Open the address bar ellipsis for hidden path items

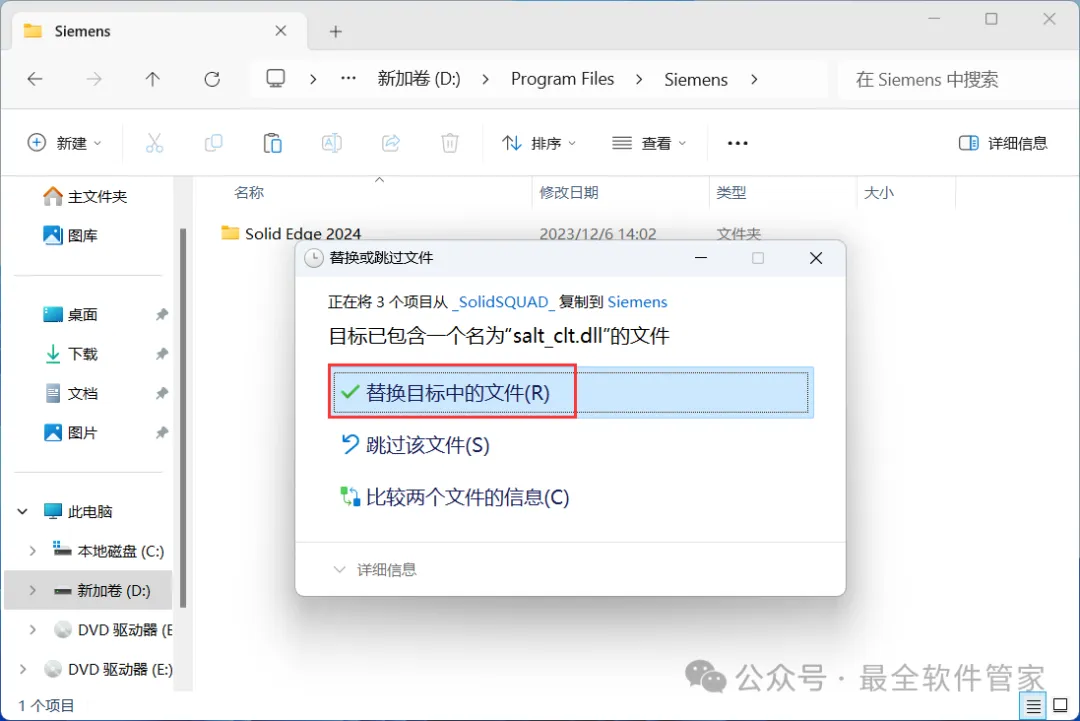pyautogui.click(x=349, y=79)
